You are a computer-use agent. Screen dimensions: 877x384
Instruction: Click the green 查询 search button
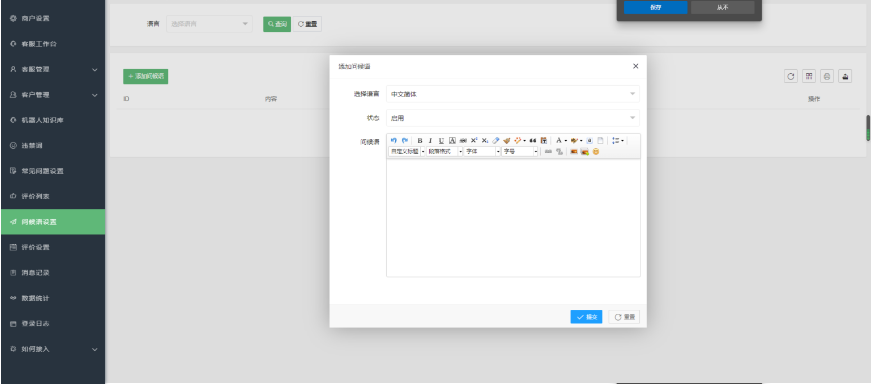(x=277, y=24)
